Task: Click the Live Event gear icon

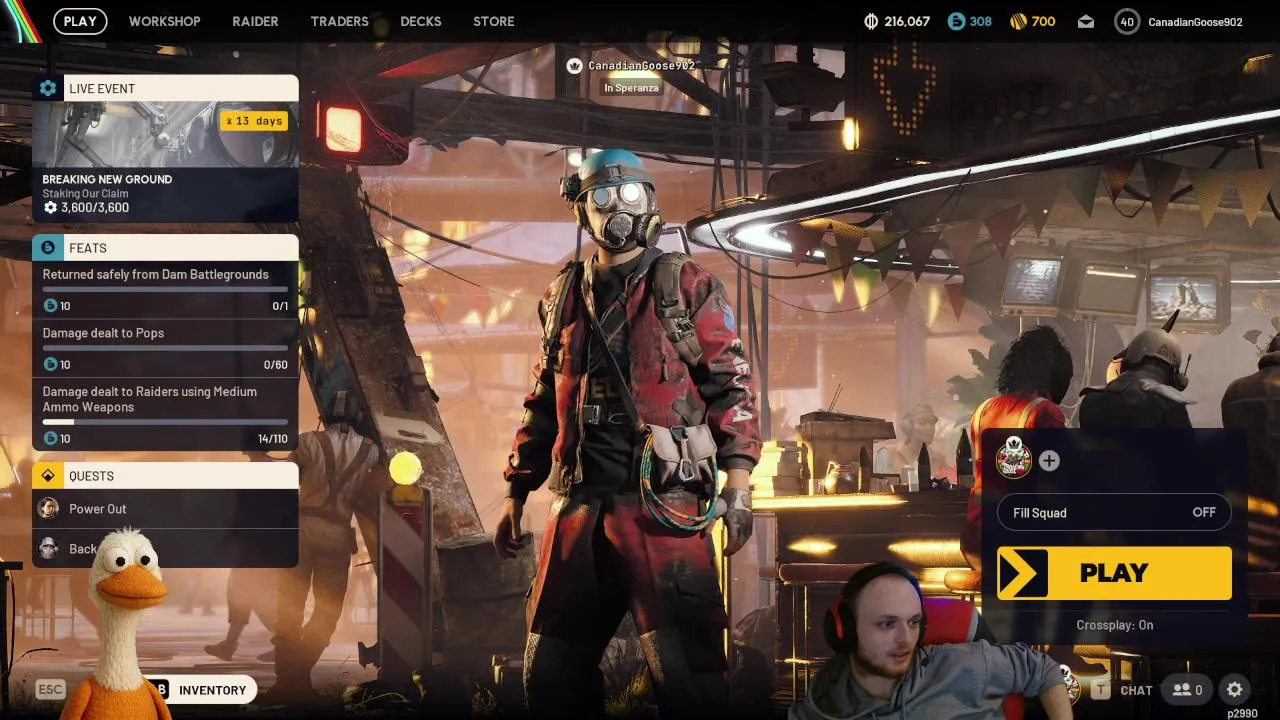Action: tap(48, 88)
